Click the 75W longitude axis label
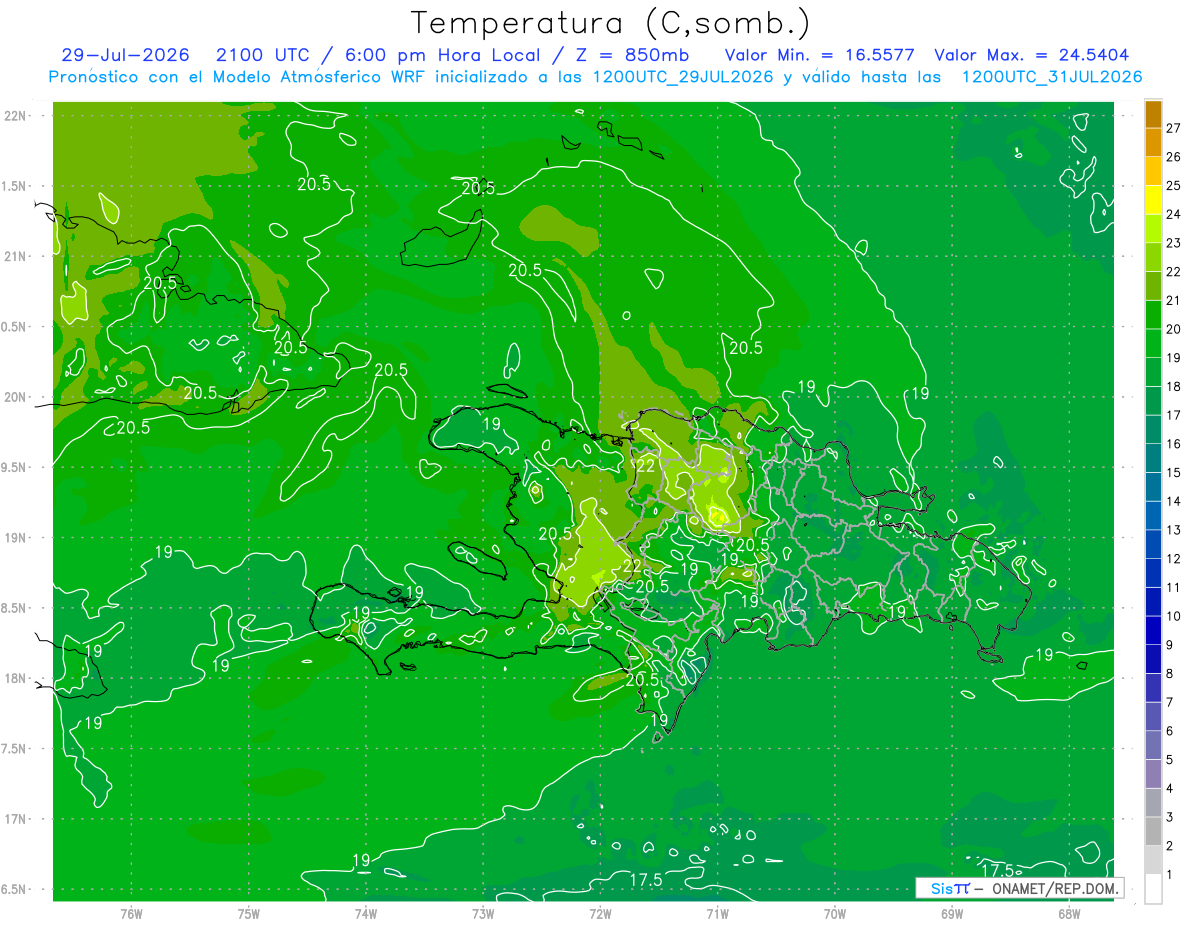Screen dimensions: 1200x927 (x=249, y=913)
